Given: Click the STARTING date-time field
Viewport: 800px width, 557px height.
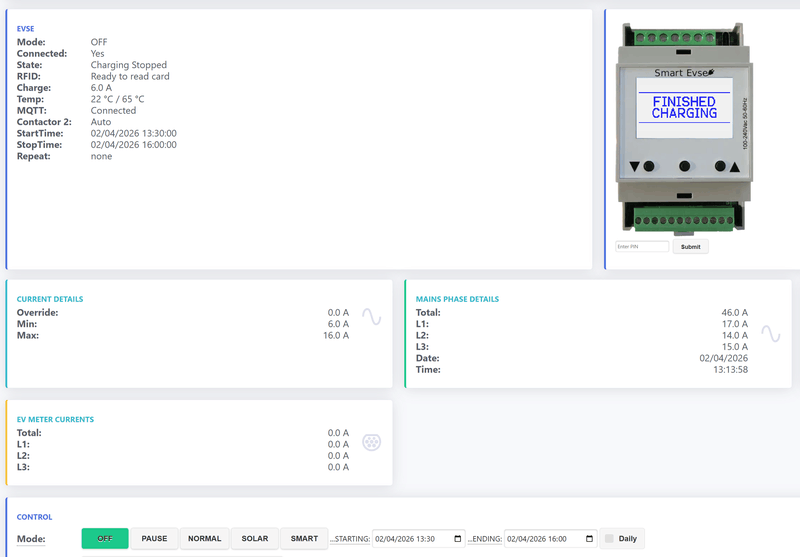Looking at the screenshot, I should tap(418, 539).
